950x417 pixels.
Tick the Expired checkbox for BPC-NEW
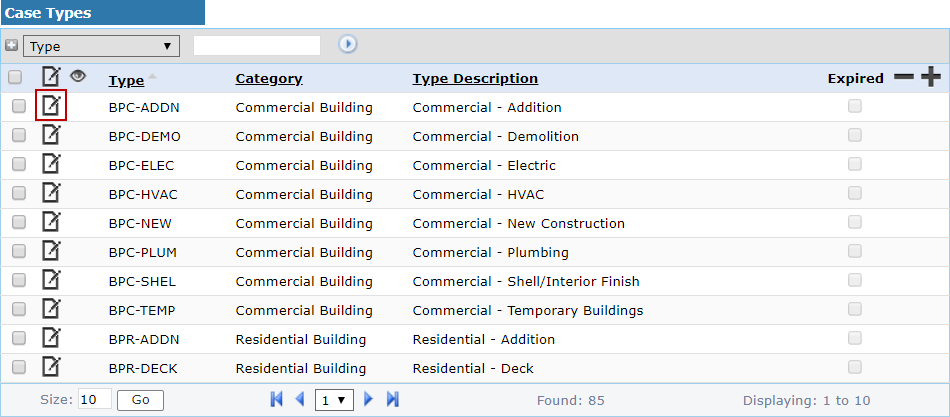(855, 222)
